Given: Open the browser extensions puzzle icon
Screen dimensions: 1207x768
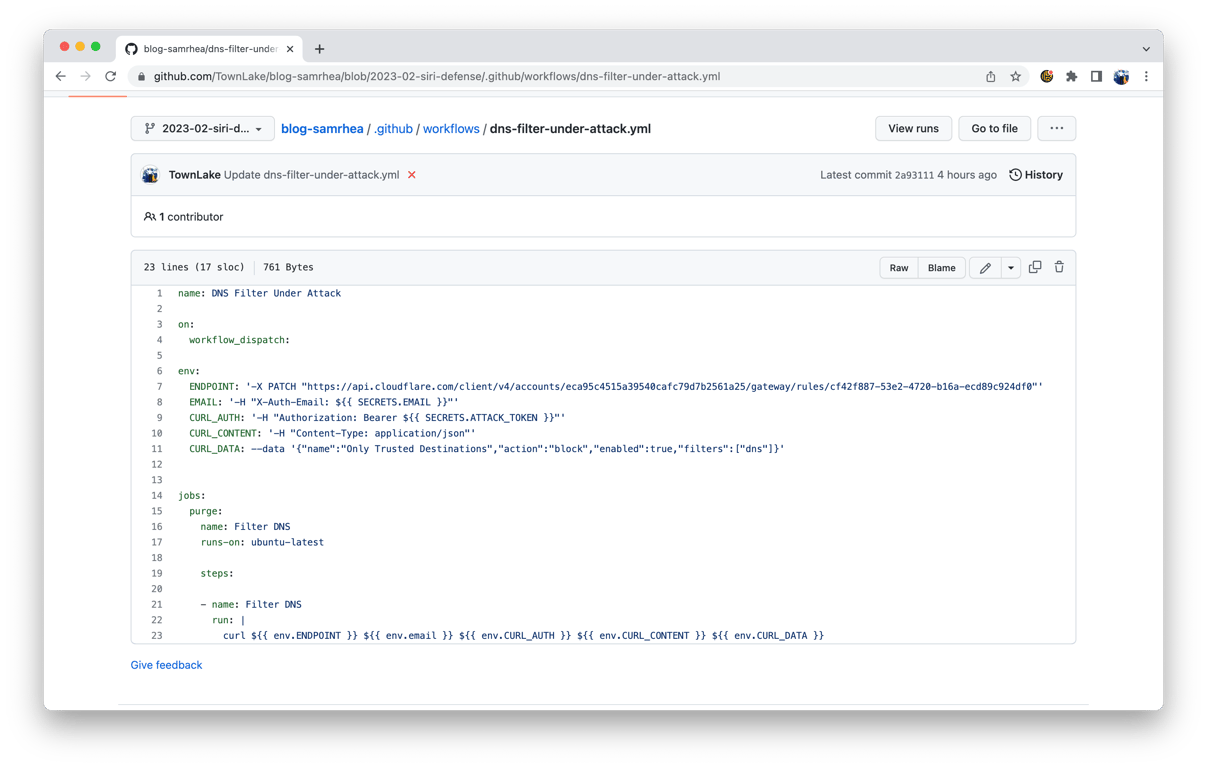Looking at the screenshot, I should pos(1072,76).
